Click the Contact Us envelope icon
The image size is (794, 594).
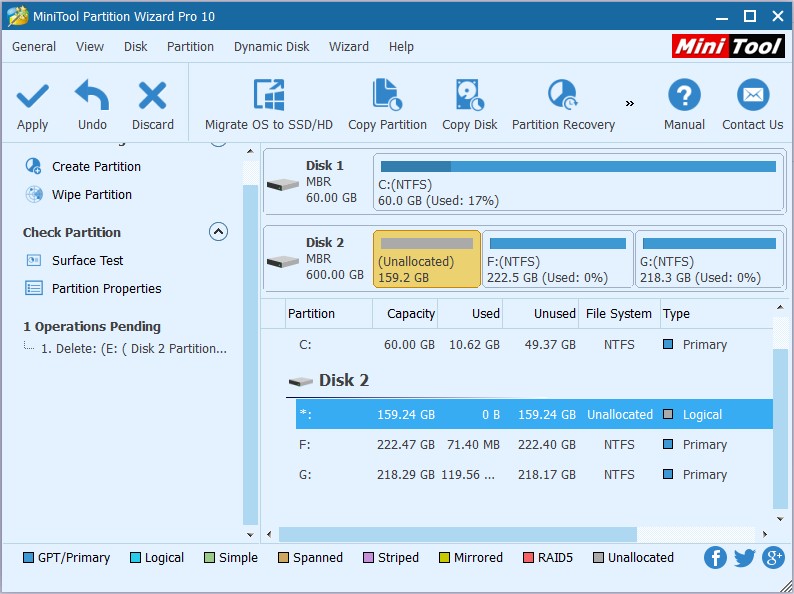752,95
